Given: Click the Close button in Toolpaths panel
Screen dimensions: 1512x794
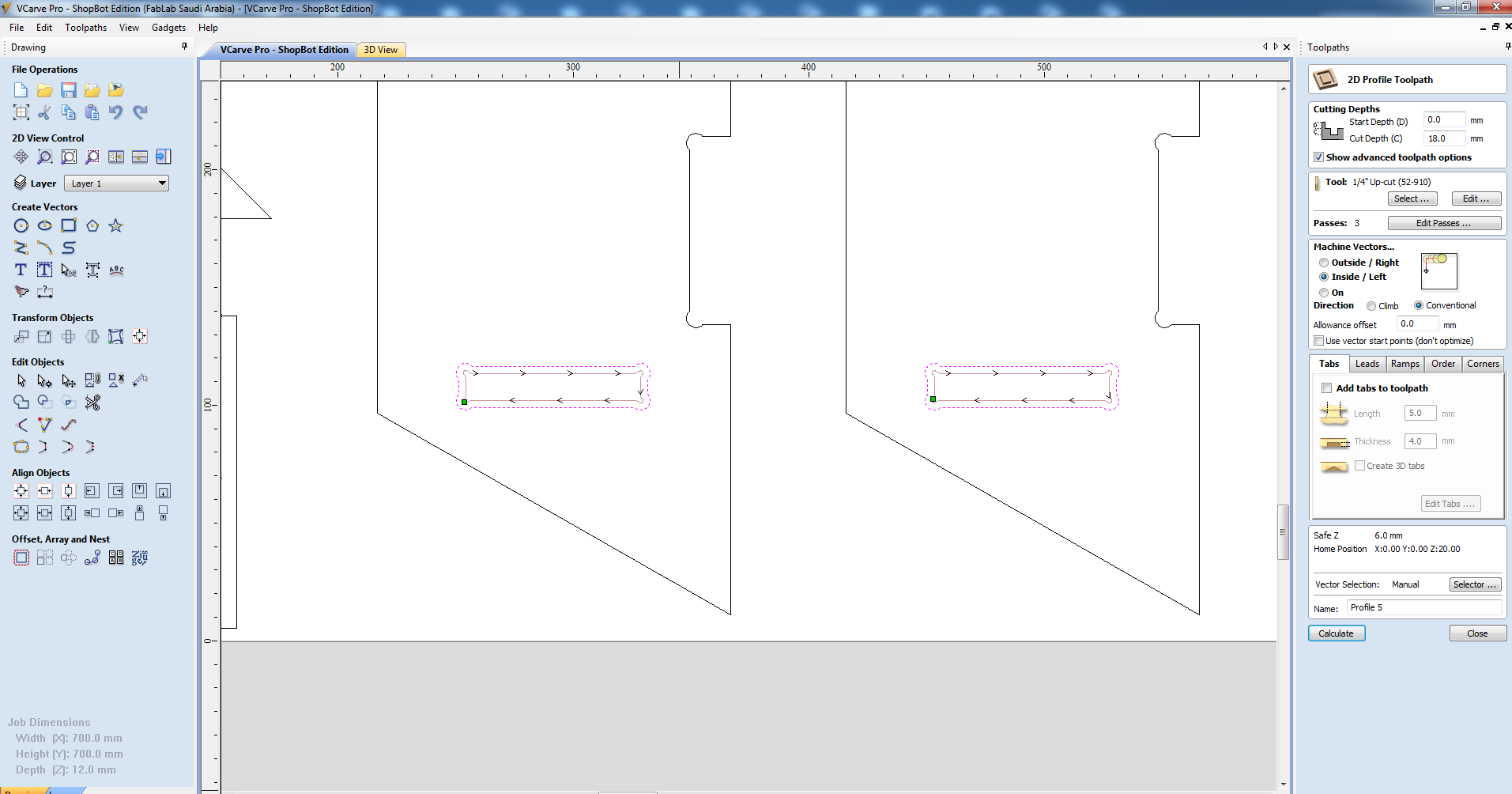Looking at the screenshot, I should [x=1477, y=633].
